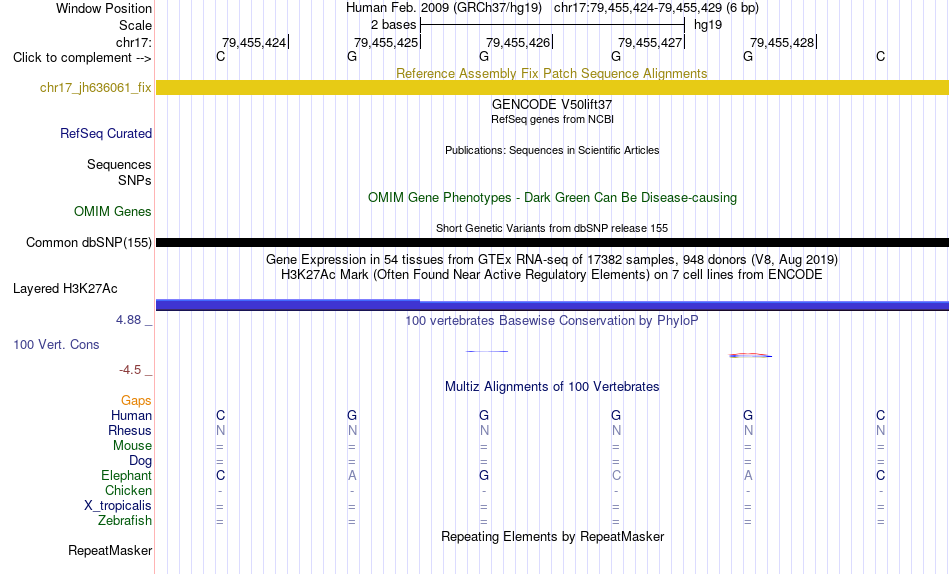The image size is (950, 574).
Task: Click Rhesus N under 79,455,426 column
Action: 484,430
